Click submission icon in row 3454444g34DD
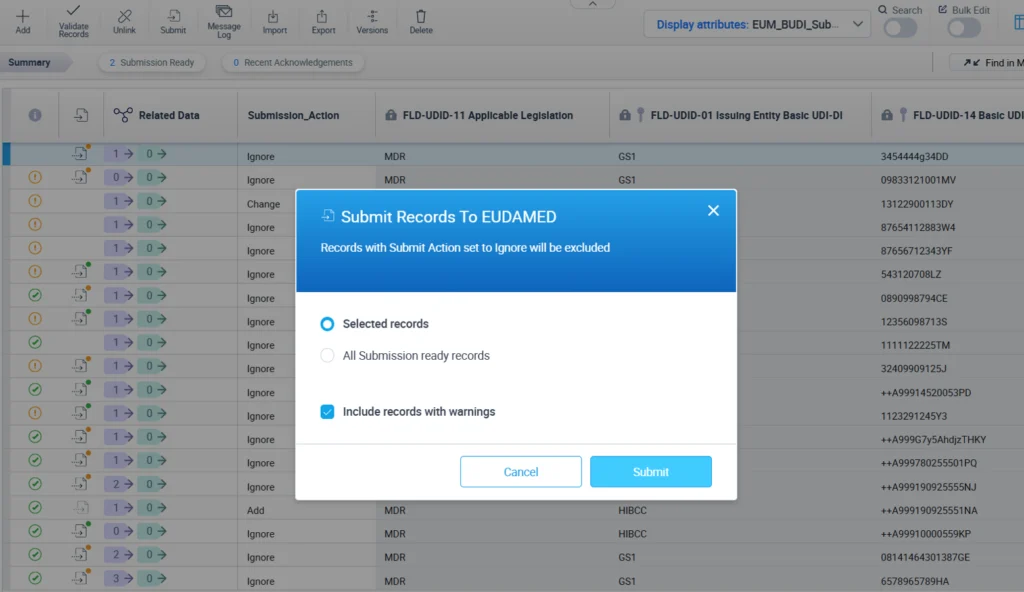 pos(81,154)
